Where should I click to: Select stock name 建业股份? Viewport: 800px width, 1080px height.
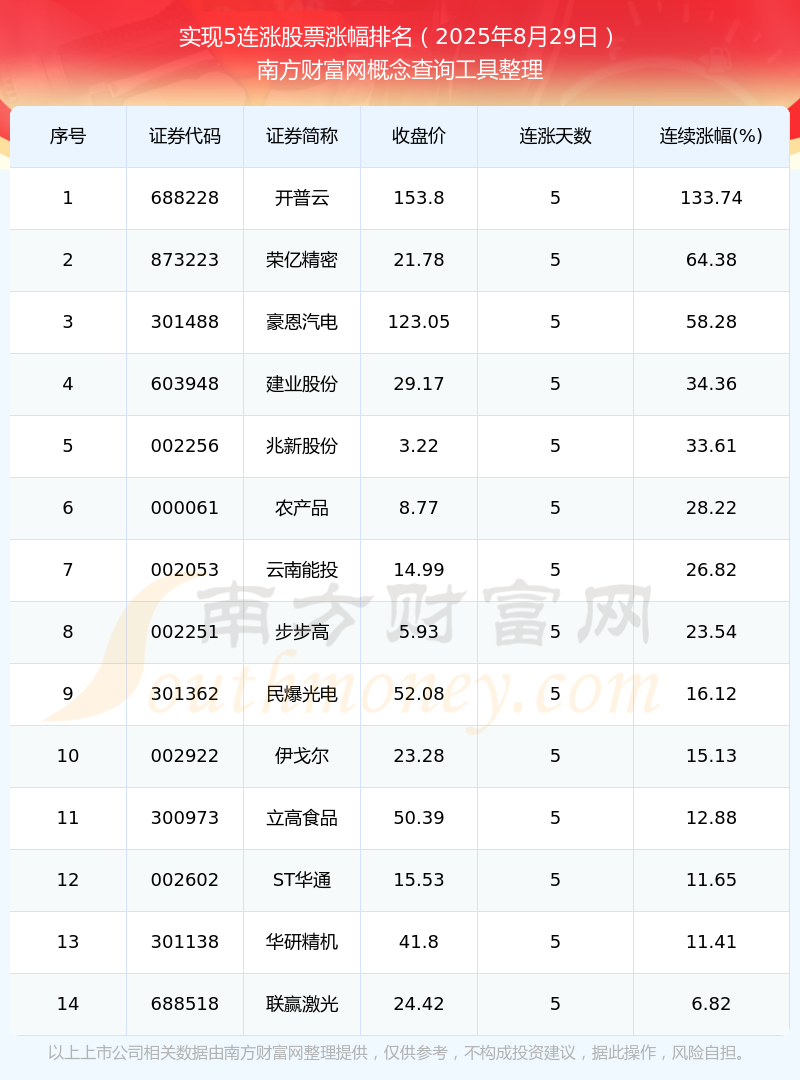point(302,384)
